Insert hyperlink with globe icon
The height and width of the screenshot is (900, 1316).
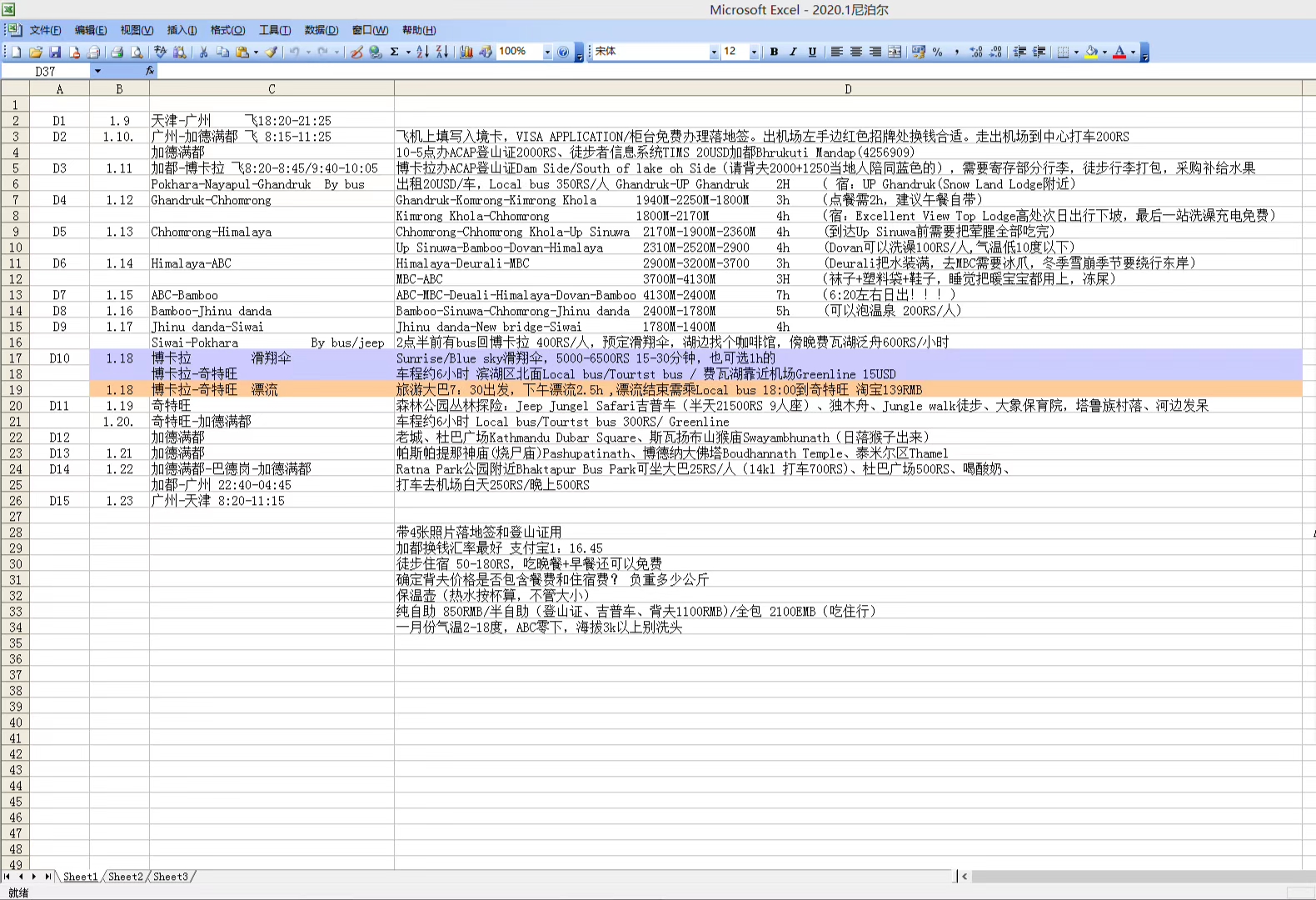[x=376, y=52]
